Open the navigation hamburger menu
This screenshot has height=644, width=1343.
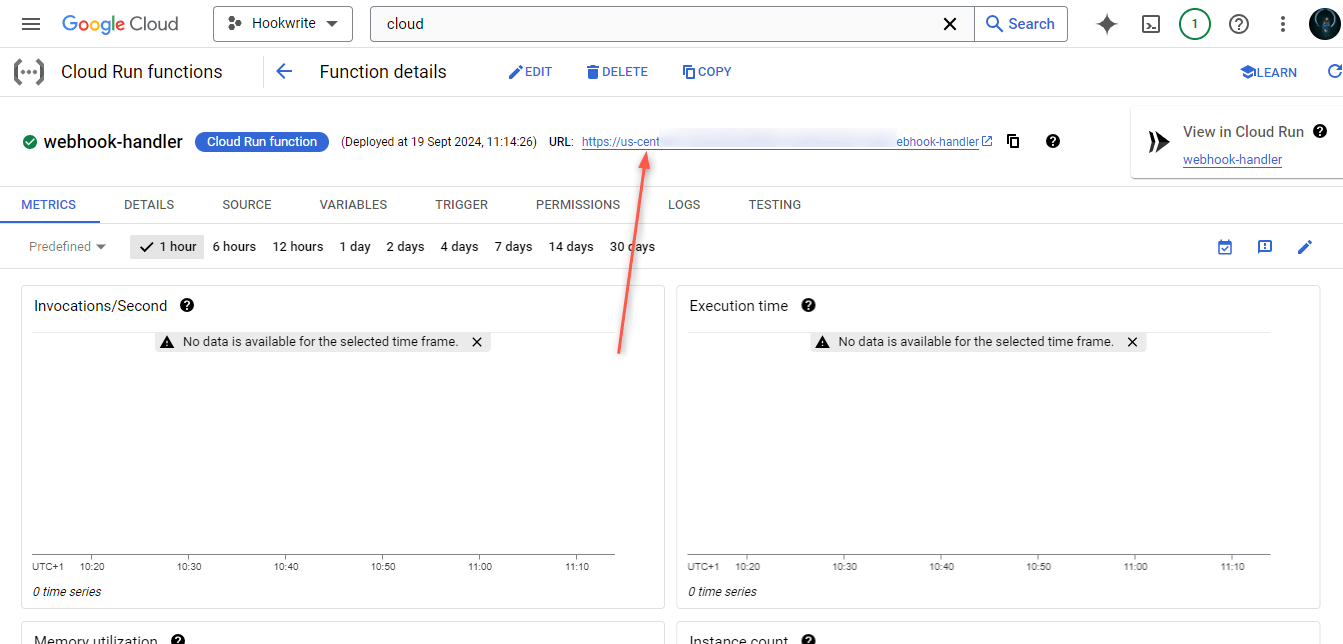30,23
